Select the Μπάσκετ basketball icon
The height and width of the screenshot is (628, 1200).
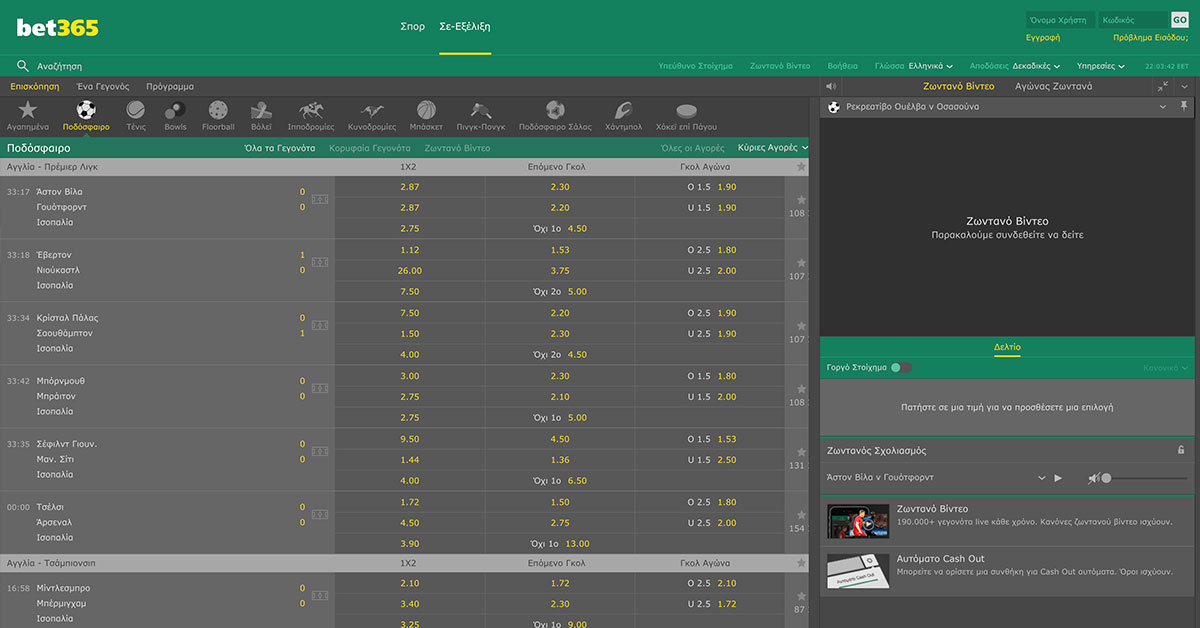426,110
